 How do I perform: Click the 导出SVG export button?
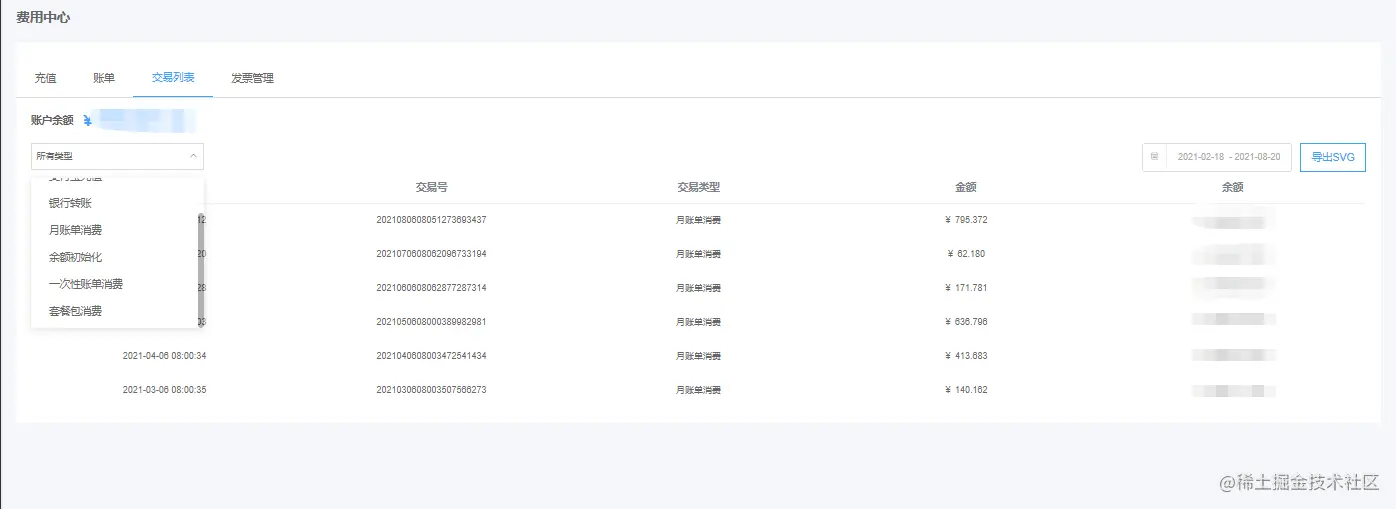tap(1333, 157)
